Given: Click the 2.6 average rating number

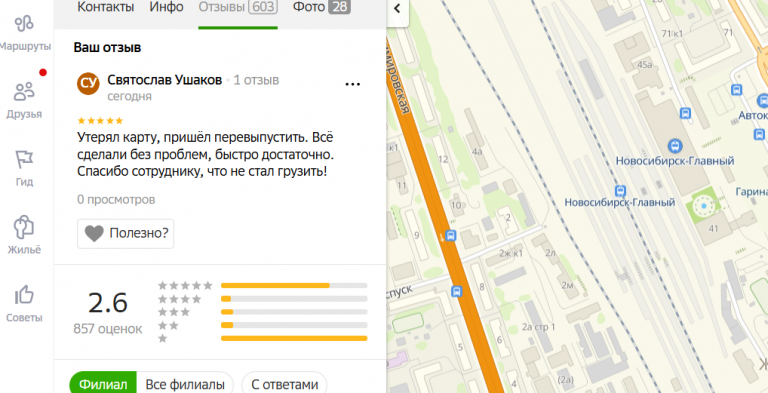Looking at the screenshot, I should tap(108, 303).
